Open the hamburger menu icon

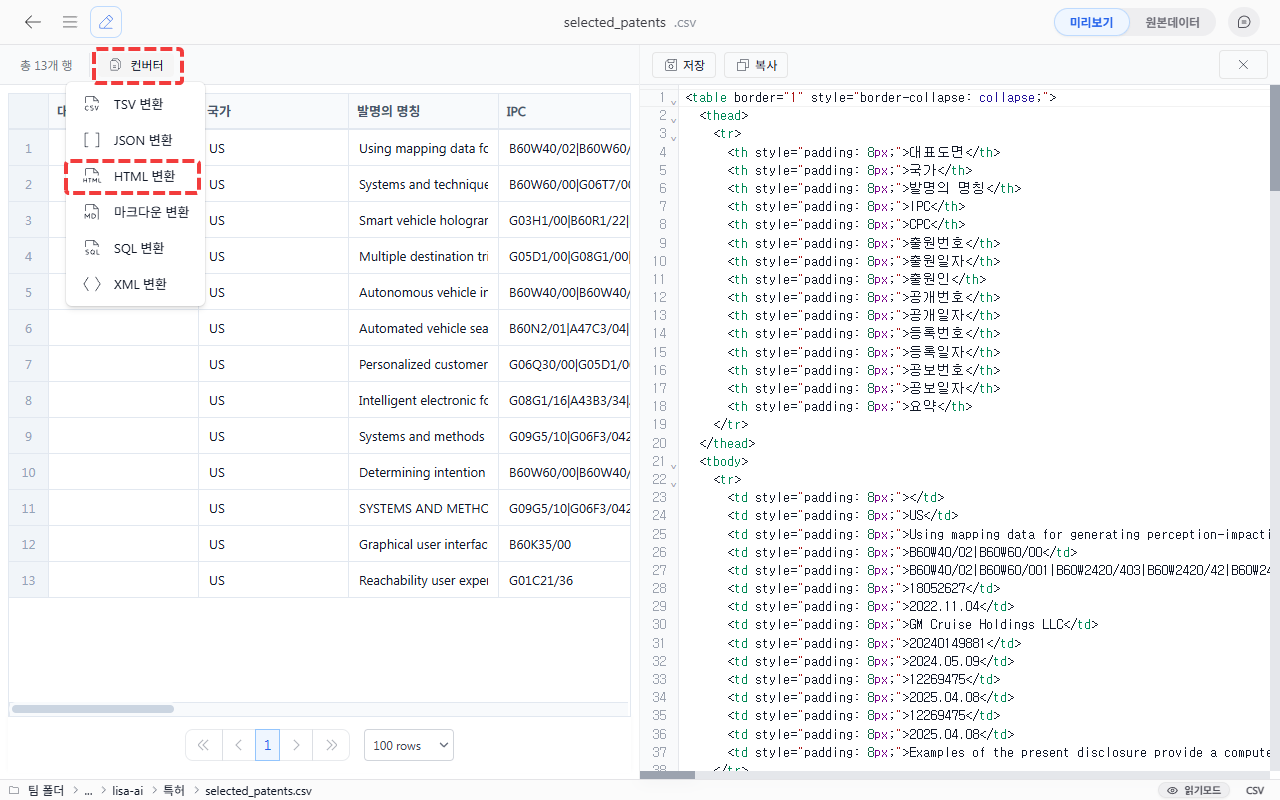[x=70, y=22]
